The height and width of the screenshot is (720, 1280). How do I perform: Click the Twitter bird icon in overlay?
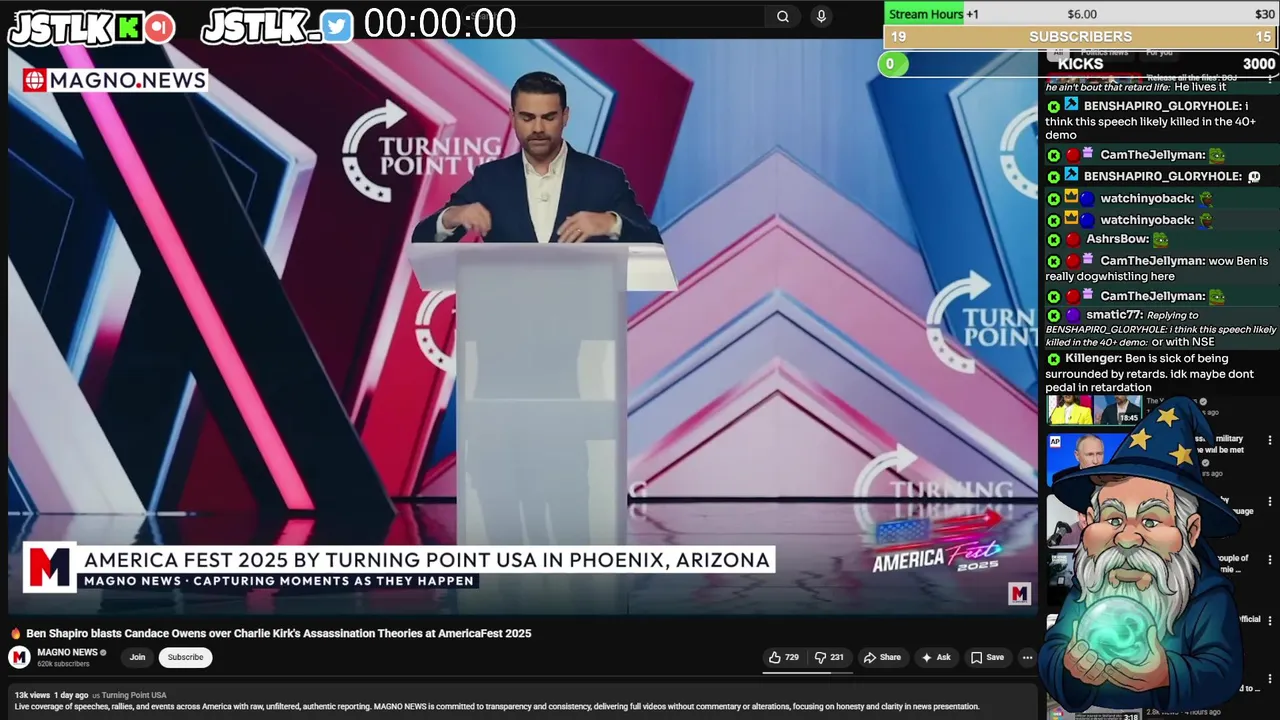(x=337, y=28)
